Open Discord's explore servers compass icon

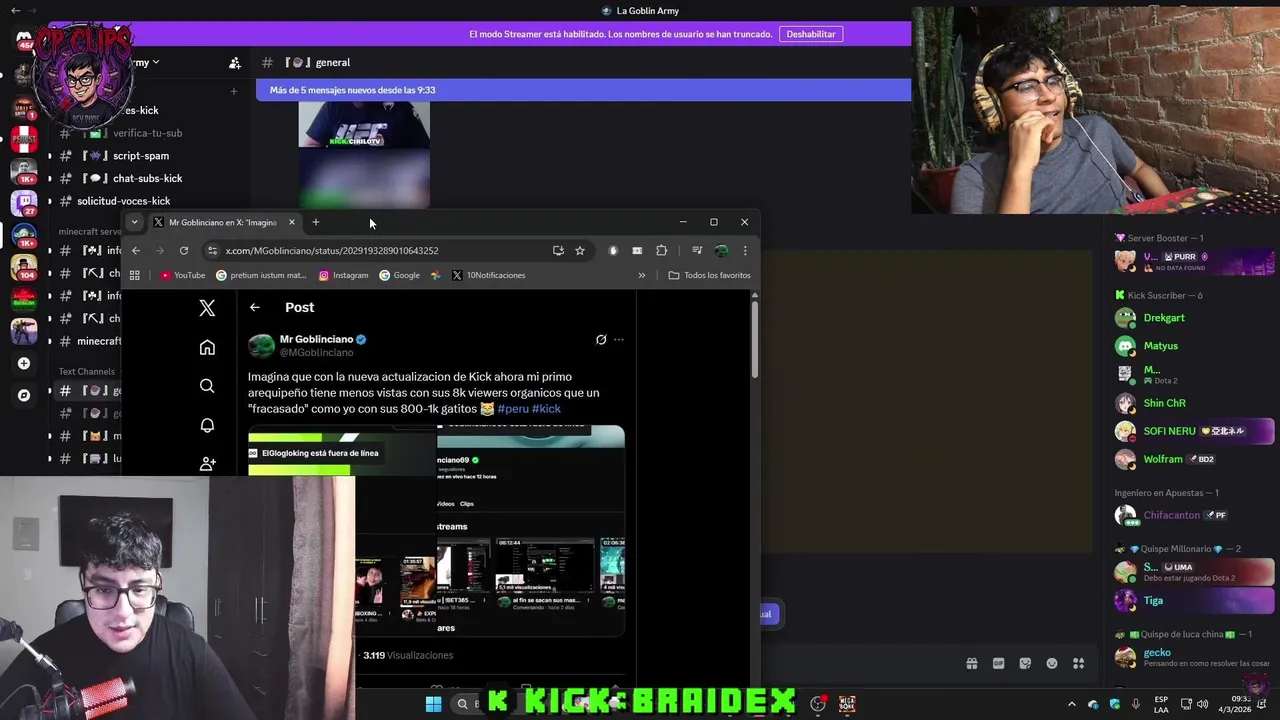coord(24,395)
